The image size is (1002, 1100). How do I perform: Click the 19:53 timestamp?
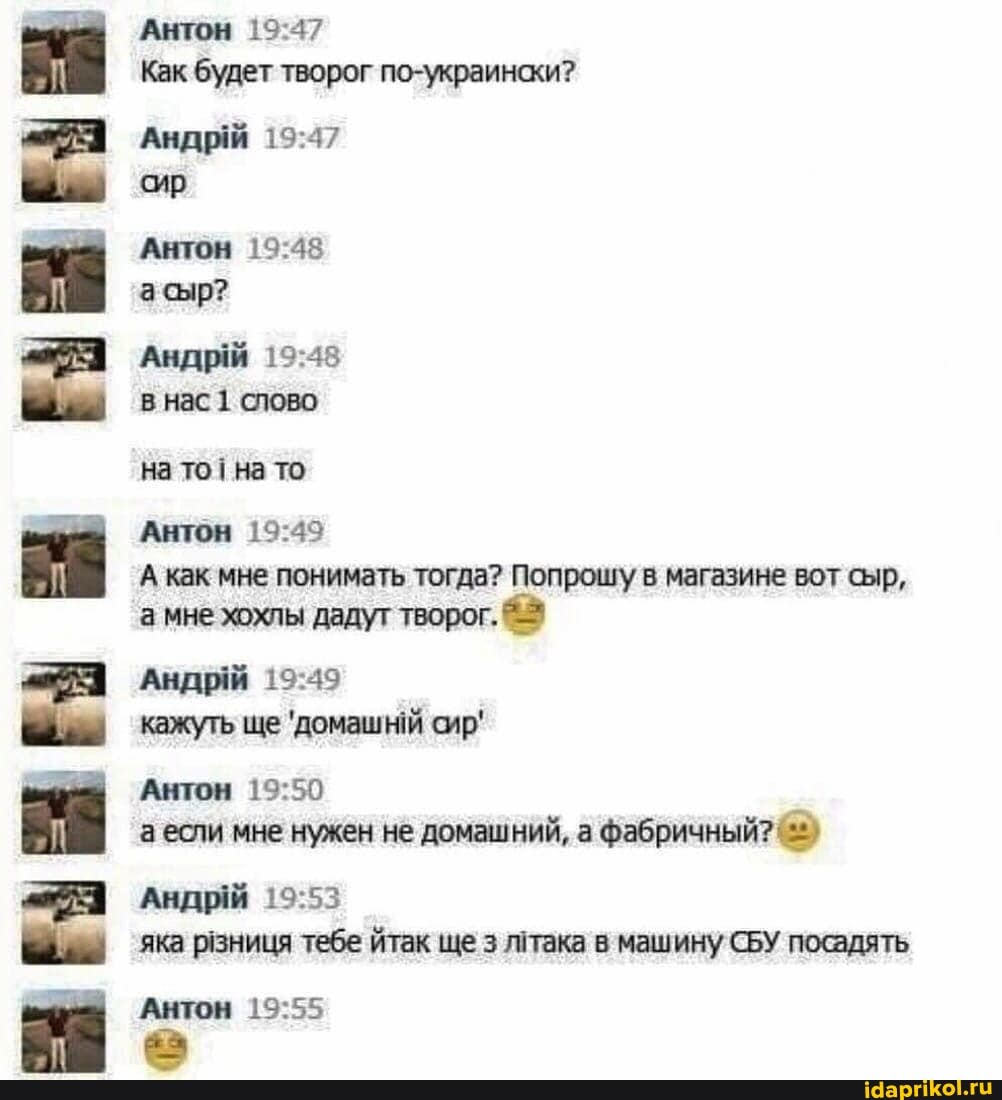[302, 899]
